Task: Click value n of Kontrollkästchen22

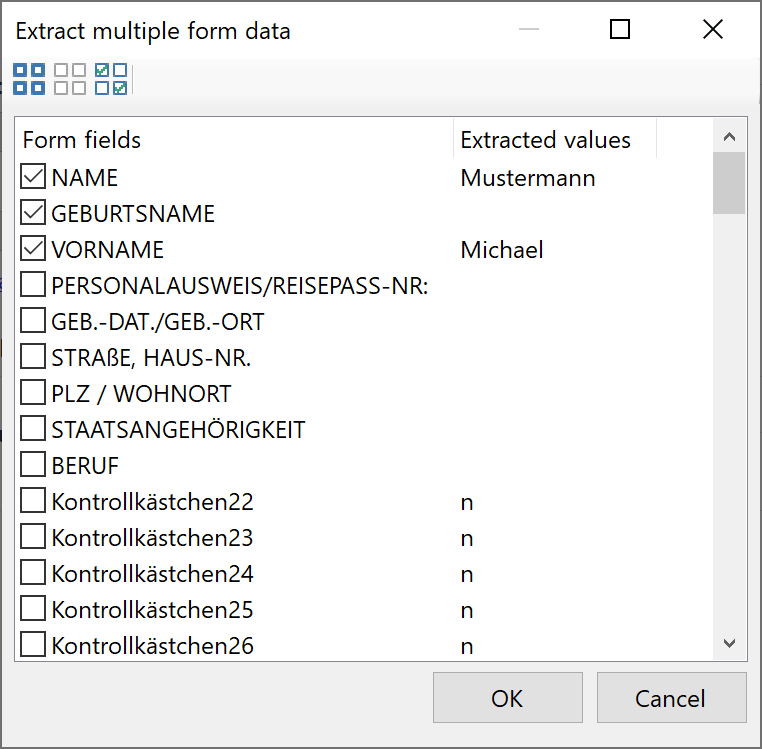Action: pyautogui.click(x=467, y=503)
